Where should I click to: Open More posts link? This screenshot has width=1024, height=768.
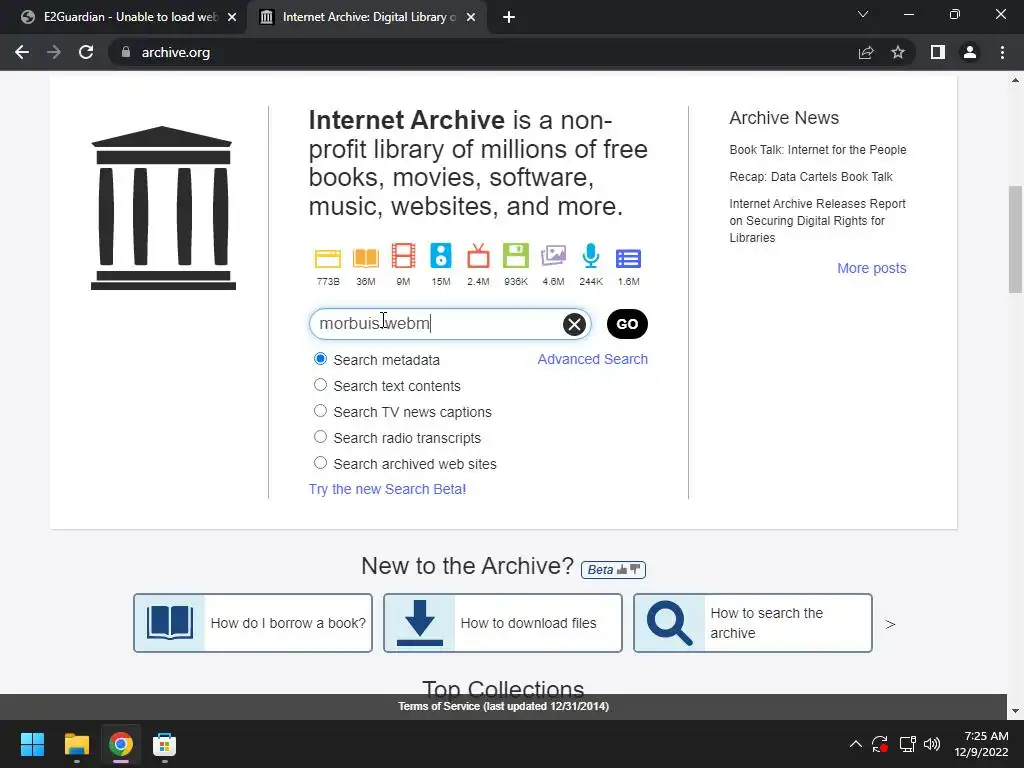(872, 268)
